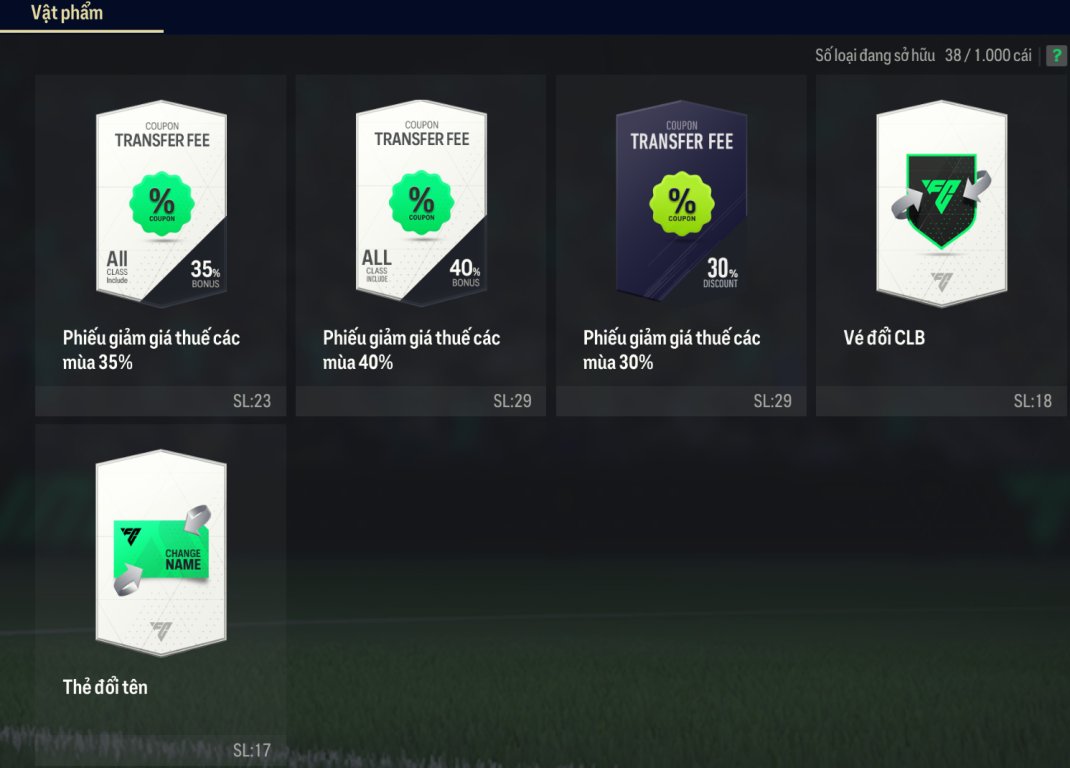Click the green percent badge on 35% coupon

(162, 203)
